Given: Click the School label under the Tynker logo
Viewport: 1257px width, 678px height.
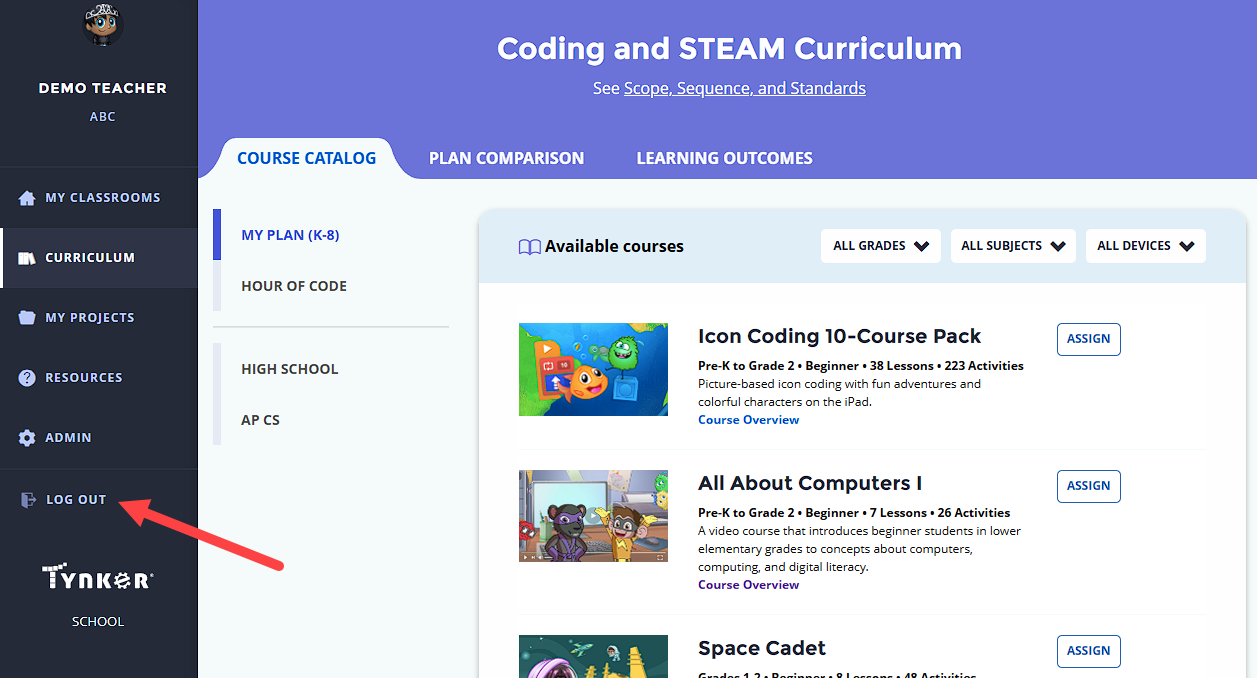Looking at the screenshot, I should (98, 622).
